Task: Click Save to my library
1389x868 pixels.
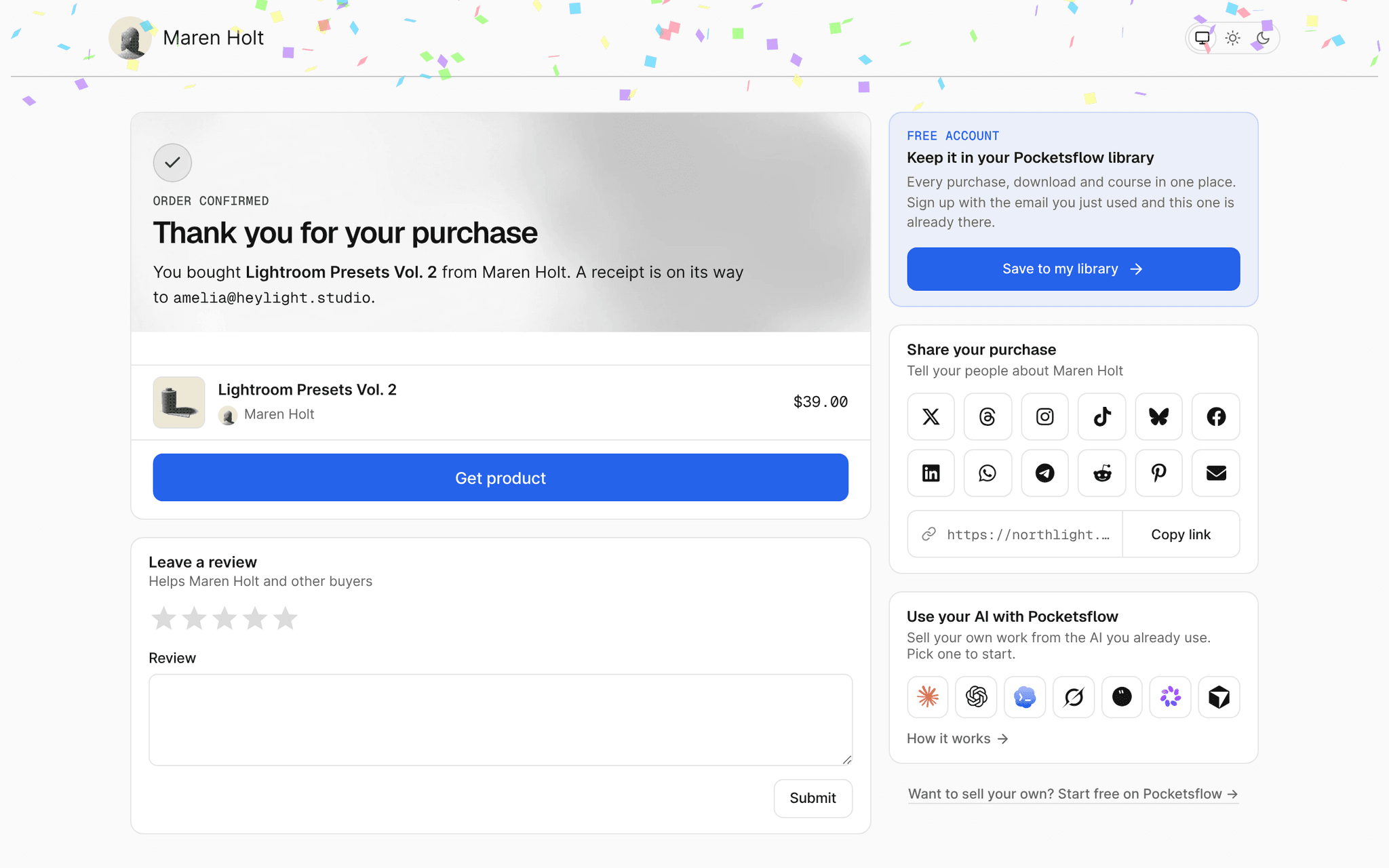Action: tap(1074, 269)
